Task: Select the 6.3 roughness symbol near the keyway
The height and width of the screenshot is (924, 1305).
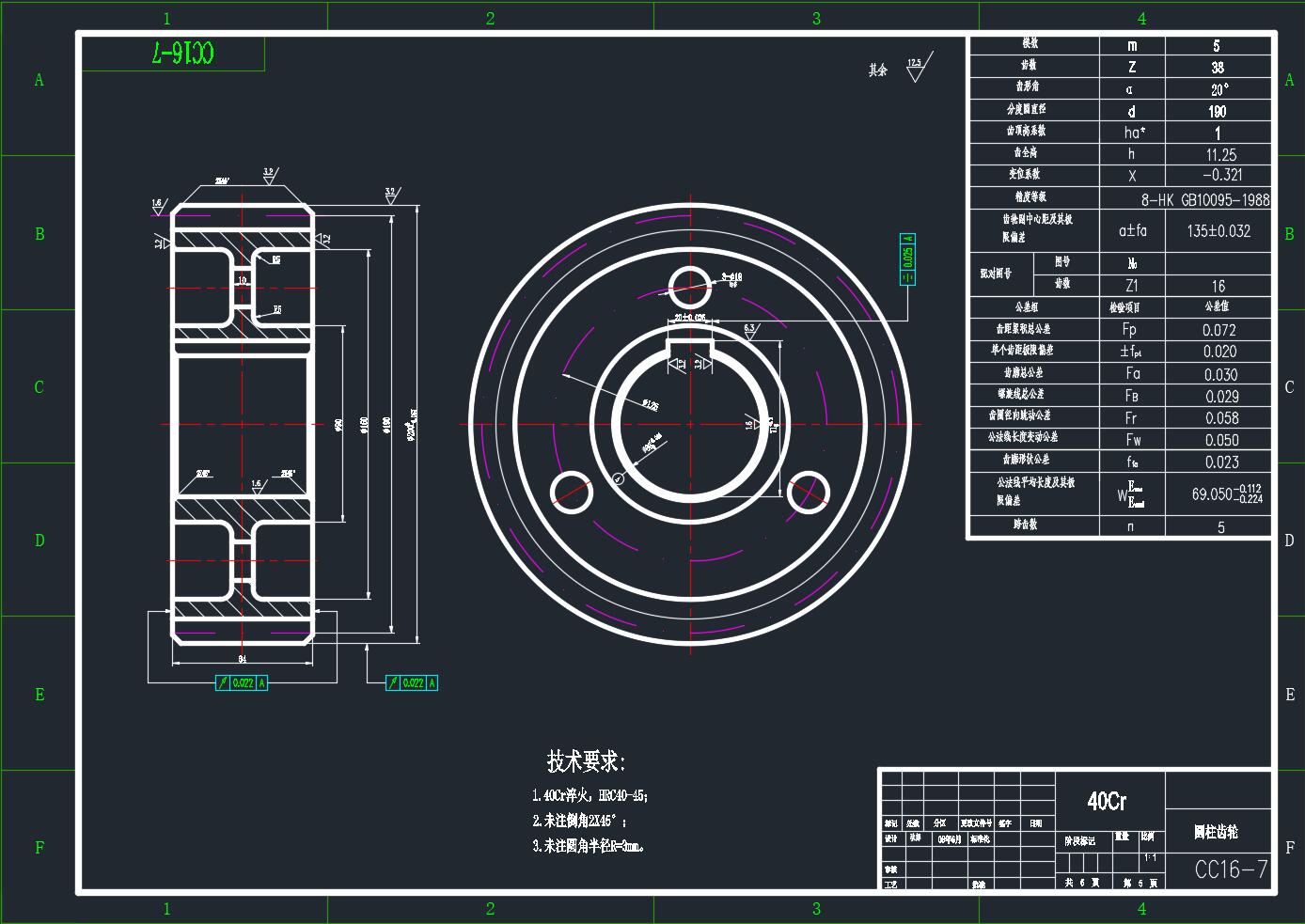Action: pyautogui.click(x=750, y=331)
